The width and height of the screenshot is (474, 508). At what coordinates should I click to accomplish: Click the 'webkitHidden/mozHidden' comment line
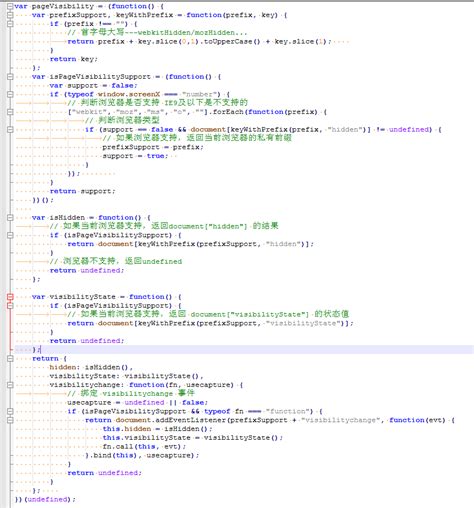pyautogui.click(x=157, y=33)
